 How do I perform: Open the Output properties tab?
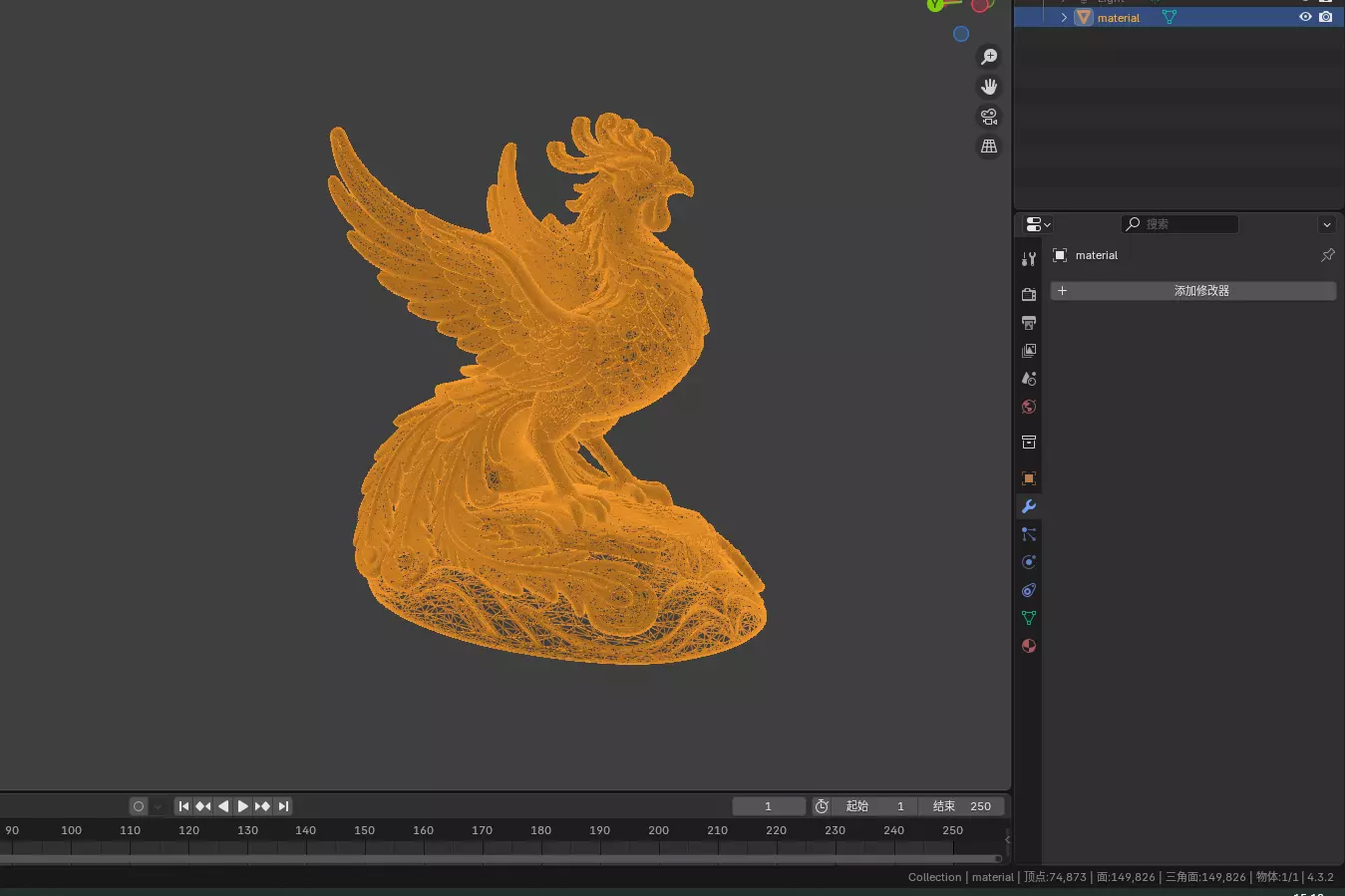[1029, 323]
